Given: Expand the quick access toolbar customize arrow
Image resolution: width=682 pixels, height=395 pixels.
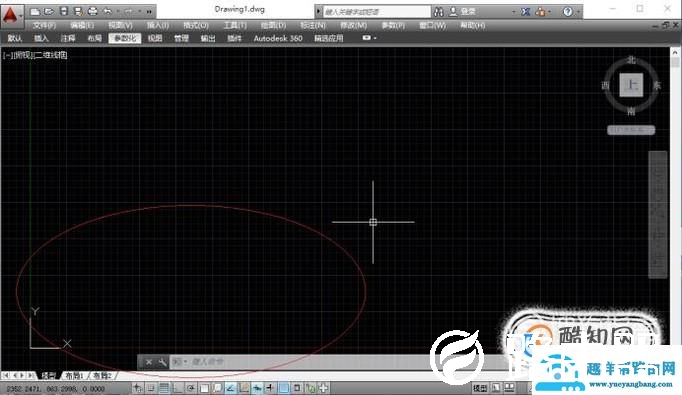Looking at the screenshot, I should [149, 12].
